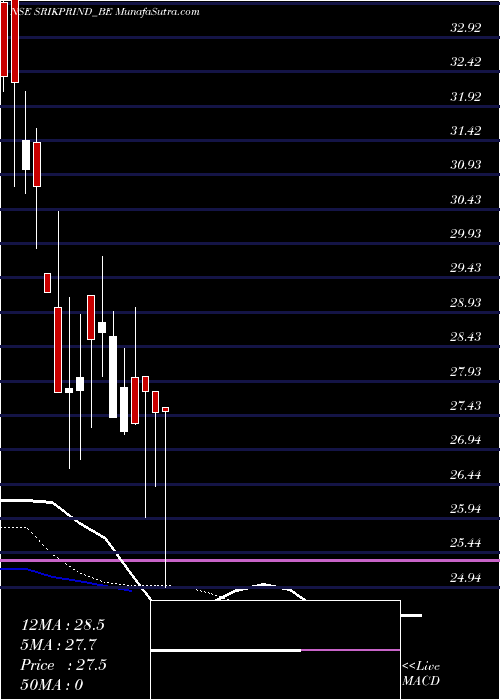The height and width of the screenshot is (700, 500).
Task: Click the 32.42 price axis label
Action: [x=465, y=62]
